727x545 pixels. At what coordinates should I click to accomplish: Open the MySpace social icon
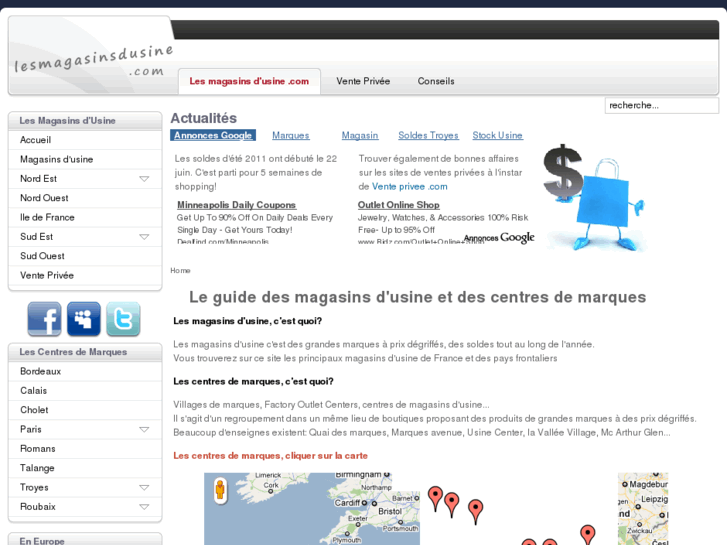84,319
